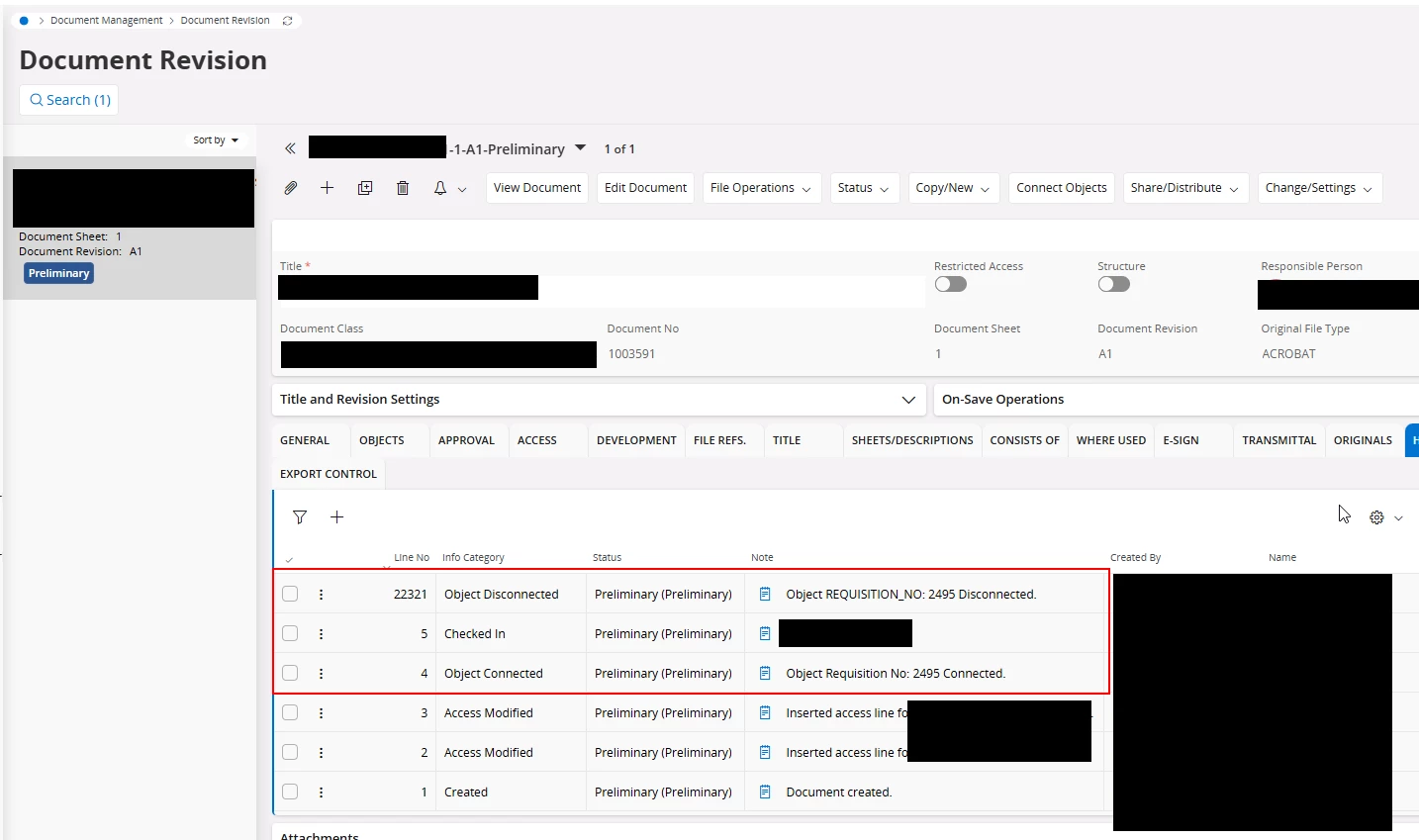Check the box for Object Connected row
1419x840 pixels.
[x=290, y=674]
